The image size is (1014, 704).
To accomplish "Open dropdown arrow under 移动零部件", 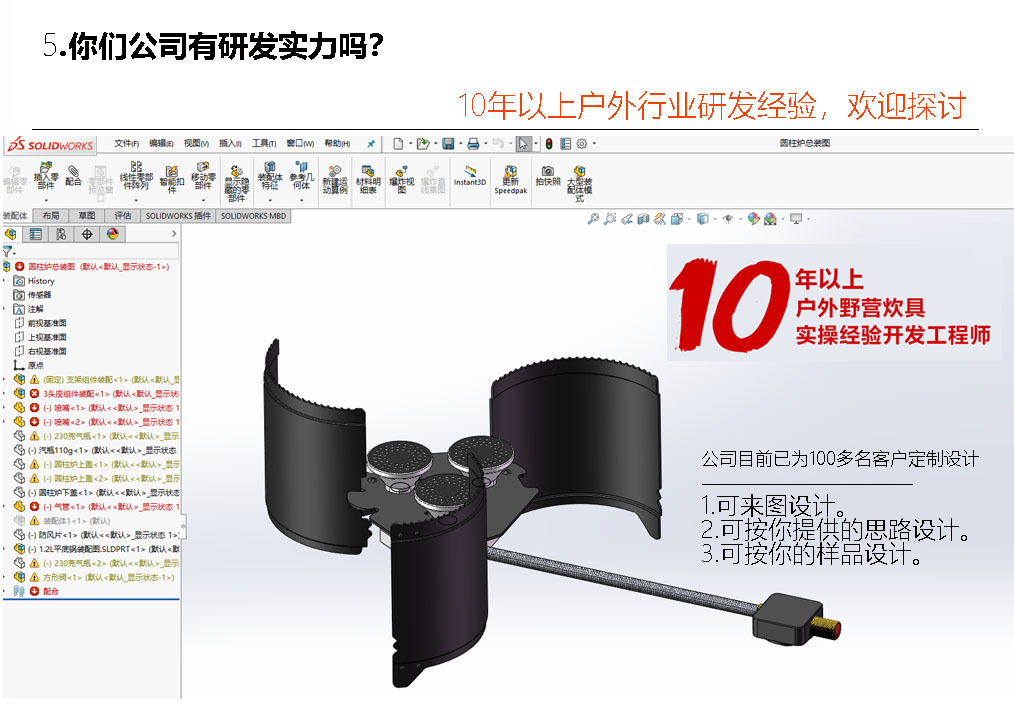I will (203, 200).
